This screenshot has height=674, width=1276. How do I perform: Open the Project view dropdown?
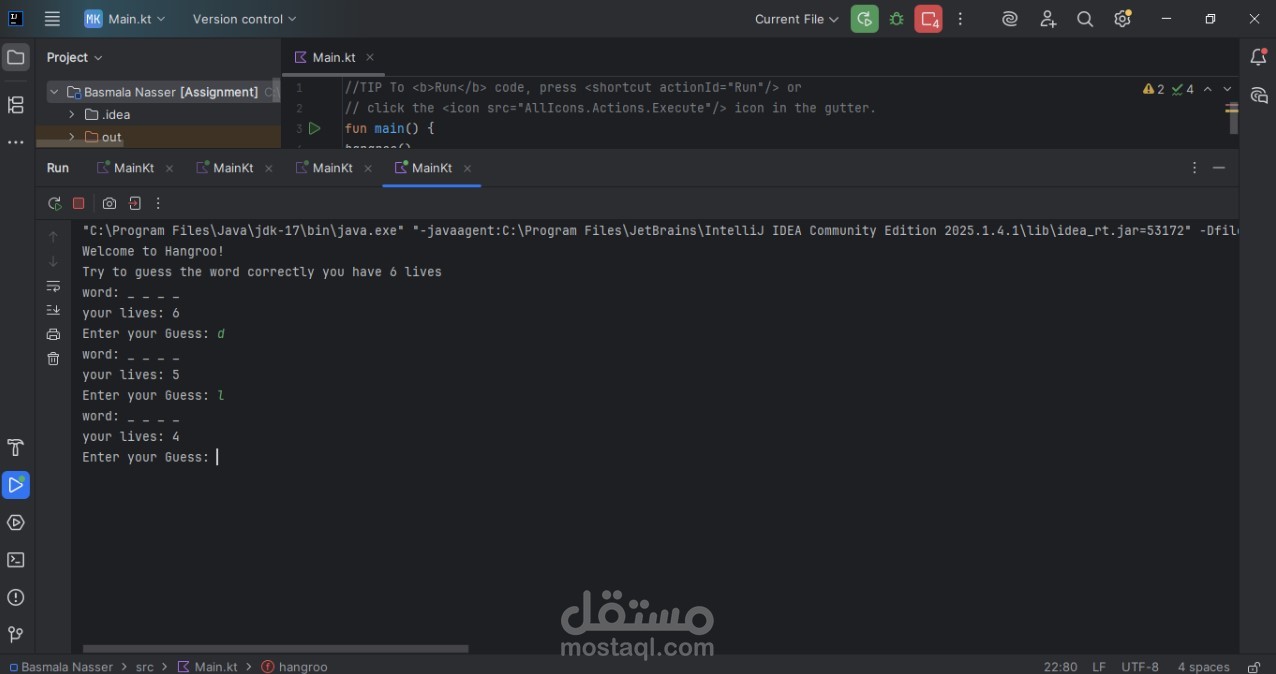pyautogui.click(x=75, y=58)
